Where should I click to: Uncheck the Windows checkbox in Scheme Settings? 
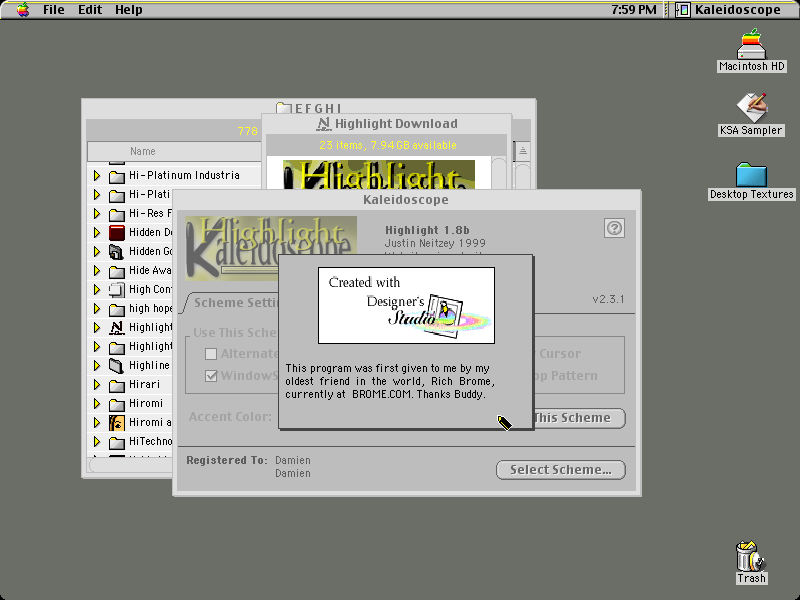click(x=211, y=376)
